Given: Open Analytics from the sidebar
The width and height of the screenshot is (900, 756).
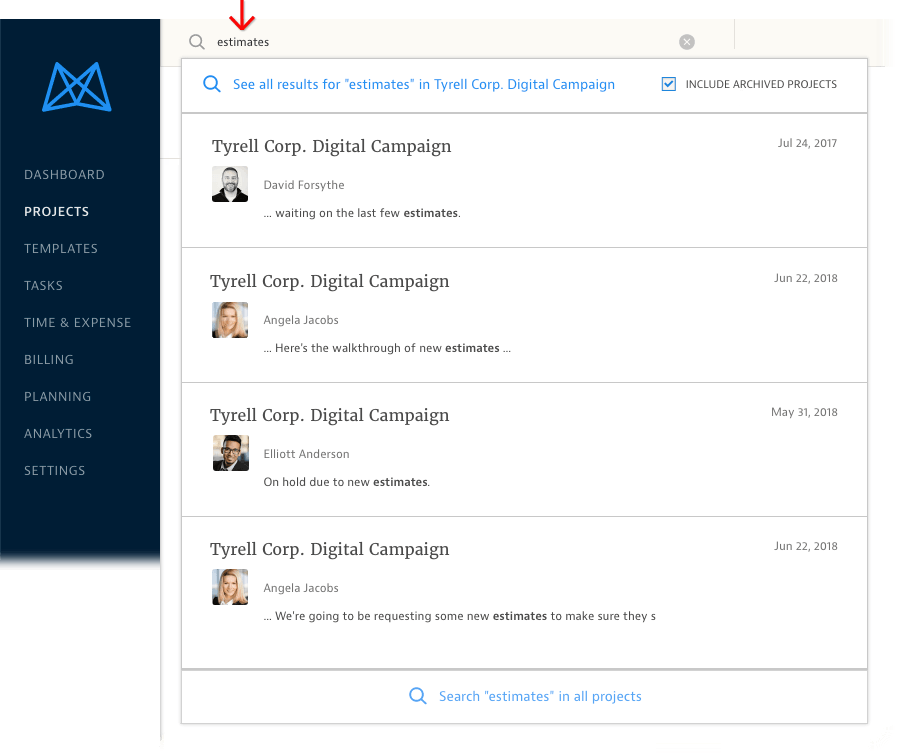Looking at the screenshot, I should click(58, 434).
